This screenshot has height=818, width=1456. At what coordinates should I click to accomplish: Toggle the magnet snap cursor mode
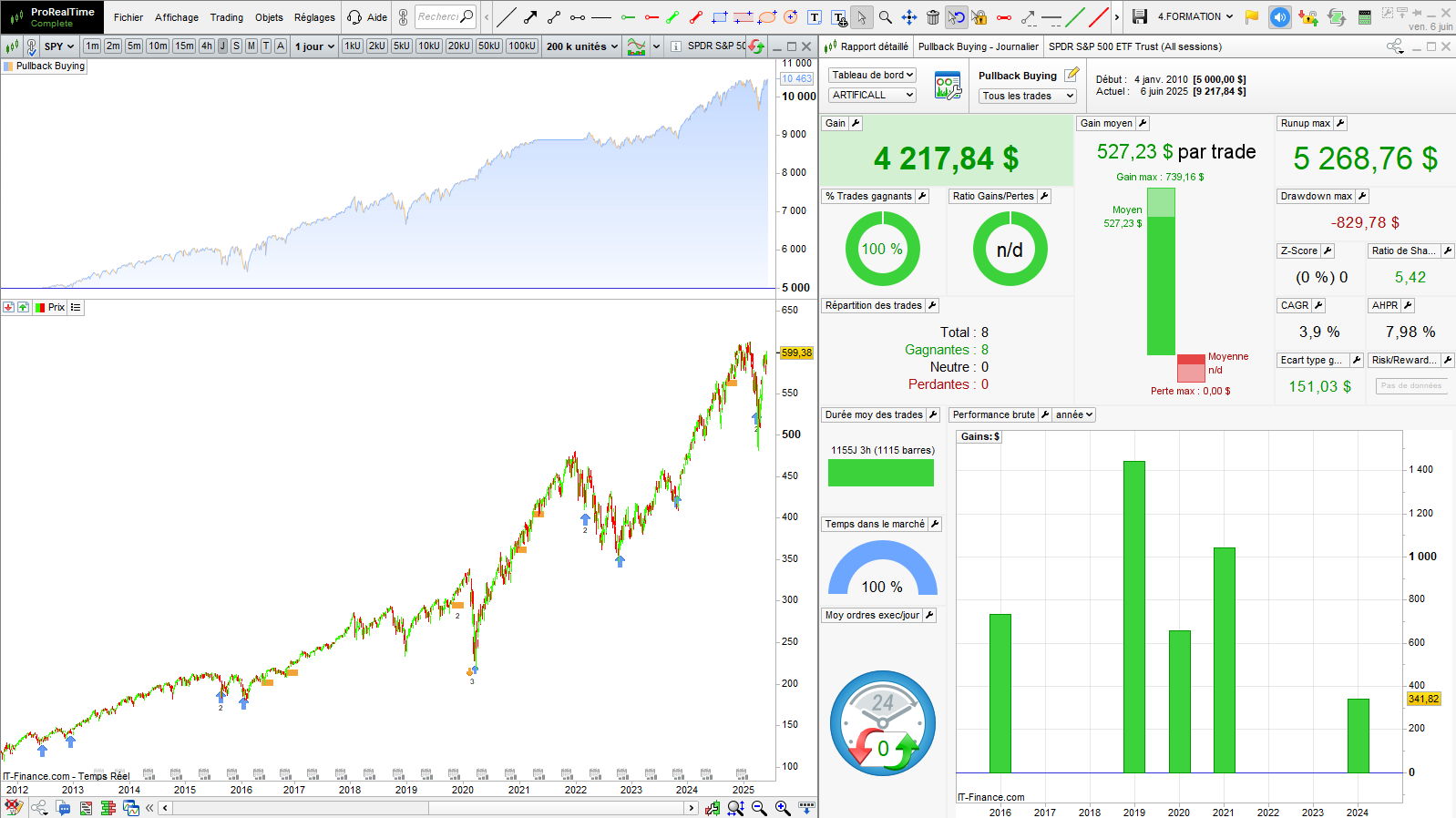956,16
